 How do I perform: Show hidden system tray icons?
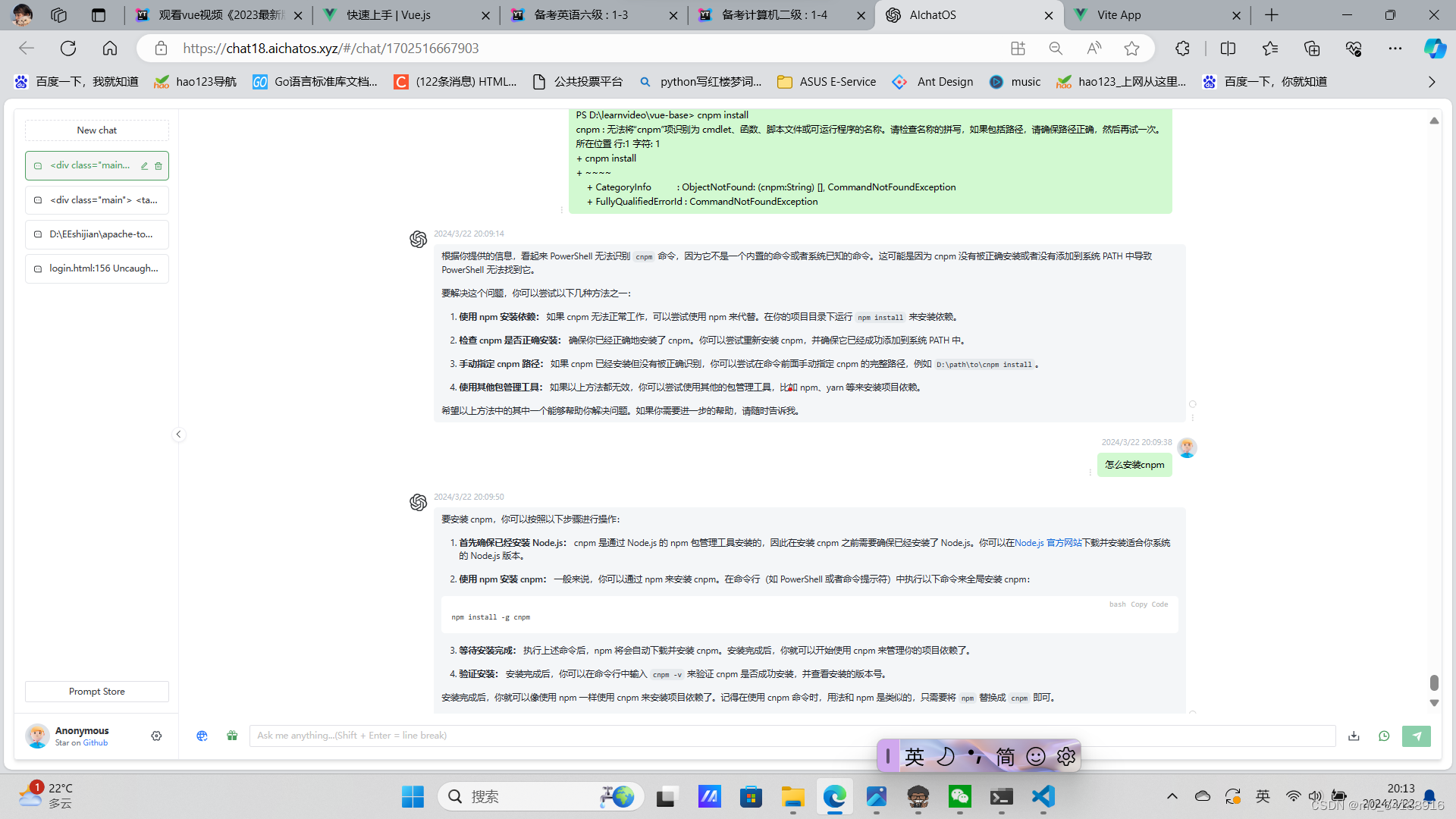(x=1172, y=797)
